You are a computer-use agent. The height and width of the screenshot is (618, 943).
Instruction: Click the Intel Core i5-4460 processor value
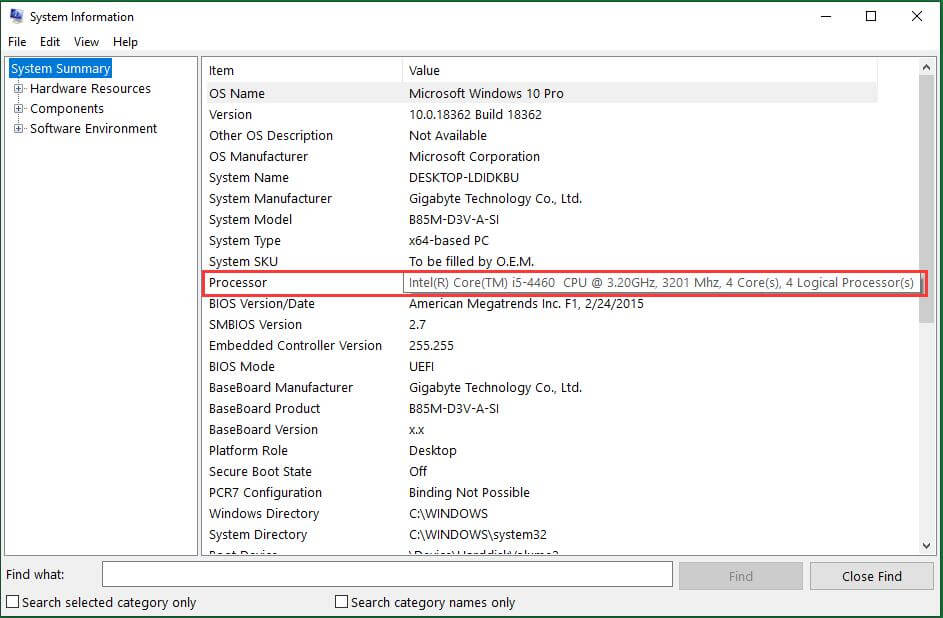coord(661,283)
